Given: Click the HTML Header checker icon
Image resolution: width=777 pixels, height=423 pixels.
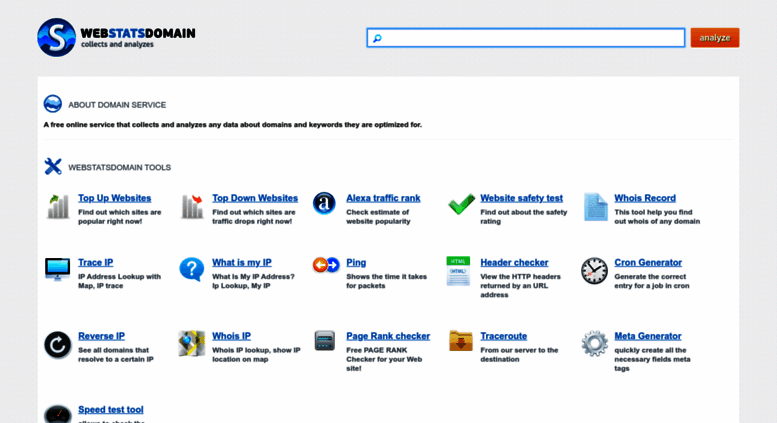Looking at the screenshot, I should [x=458, y=271].
